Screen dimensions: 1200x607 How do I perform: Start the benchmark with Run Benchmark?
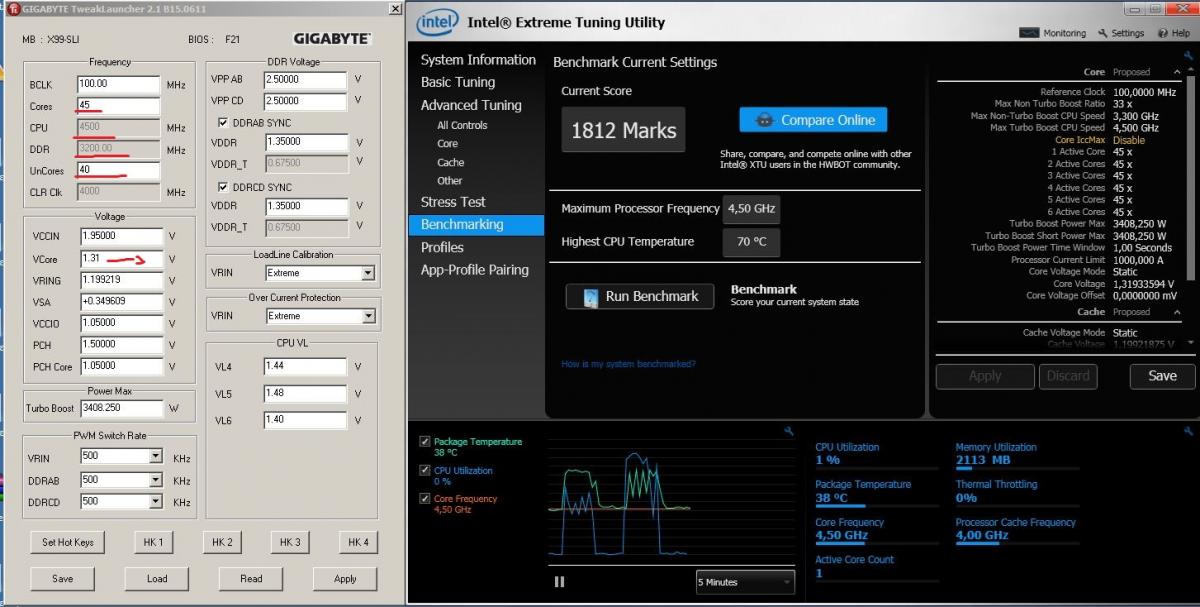[640, 297]
